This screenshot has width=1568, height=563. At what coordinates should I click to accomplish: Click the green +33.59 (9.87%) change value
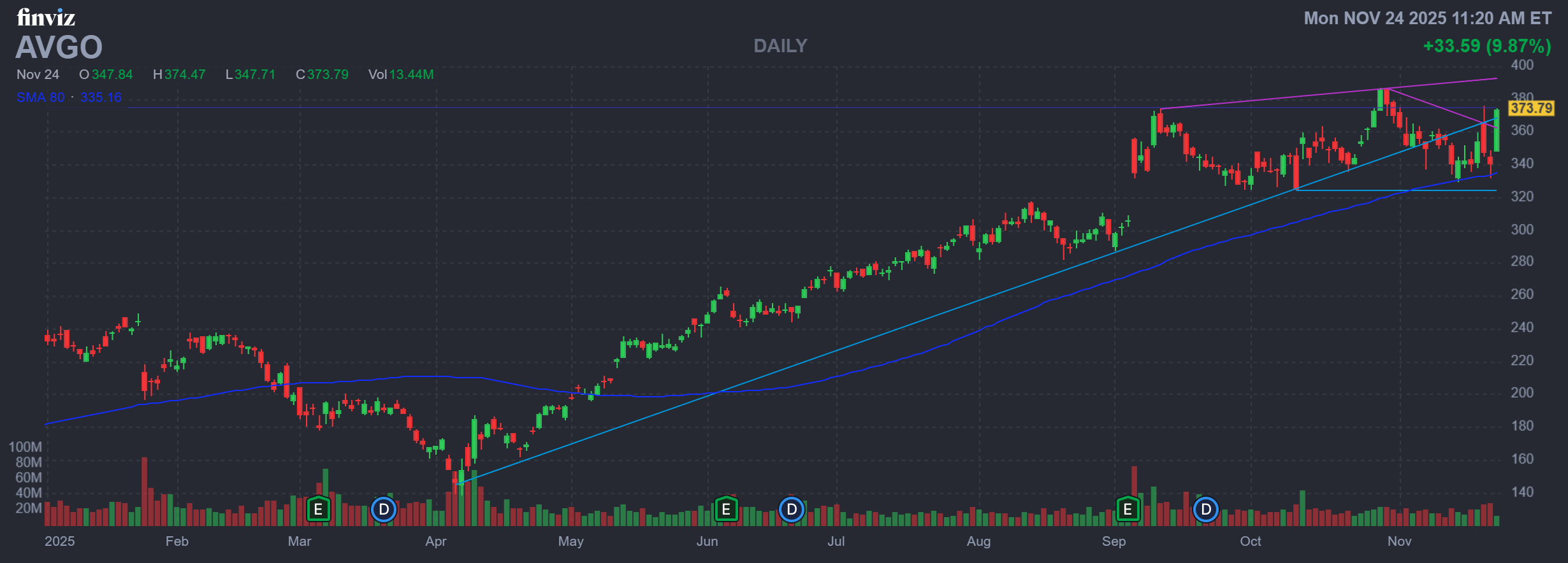[x=1486, y=46]
